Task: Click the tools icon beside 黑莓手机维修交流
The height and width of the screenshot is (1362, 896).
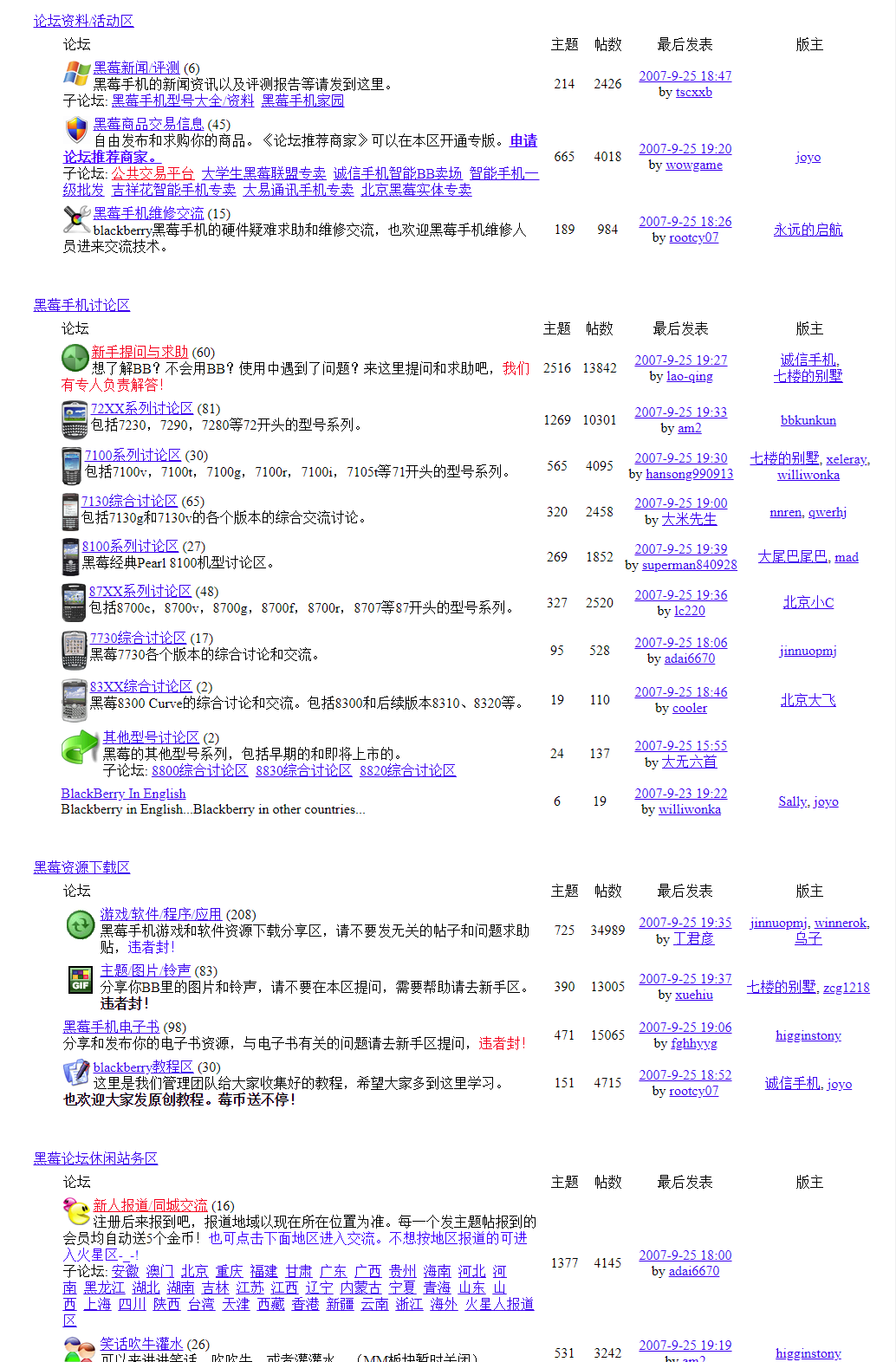Action: pos(77,218)
